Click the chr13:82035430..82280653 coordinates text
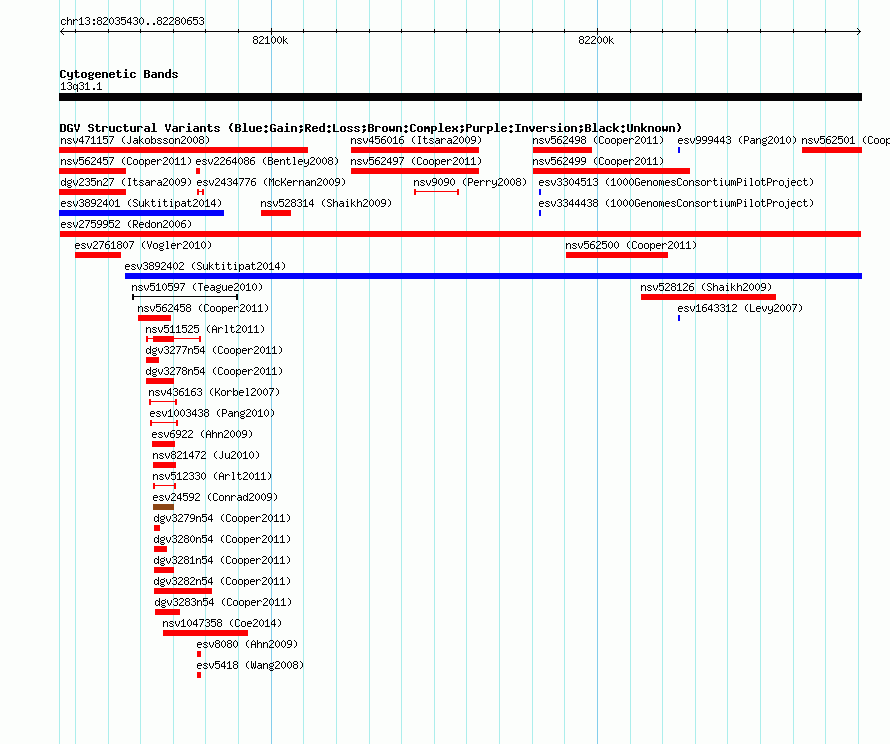890x744 pixels. (x=132, y=21)
